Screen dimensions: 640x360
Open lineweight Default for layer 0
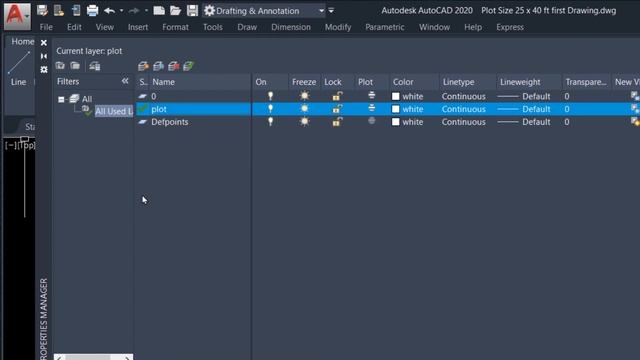coord(525,96)
